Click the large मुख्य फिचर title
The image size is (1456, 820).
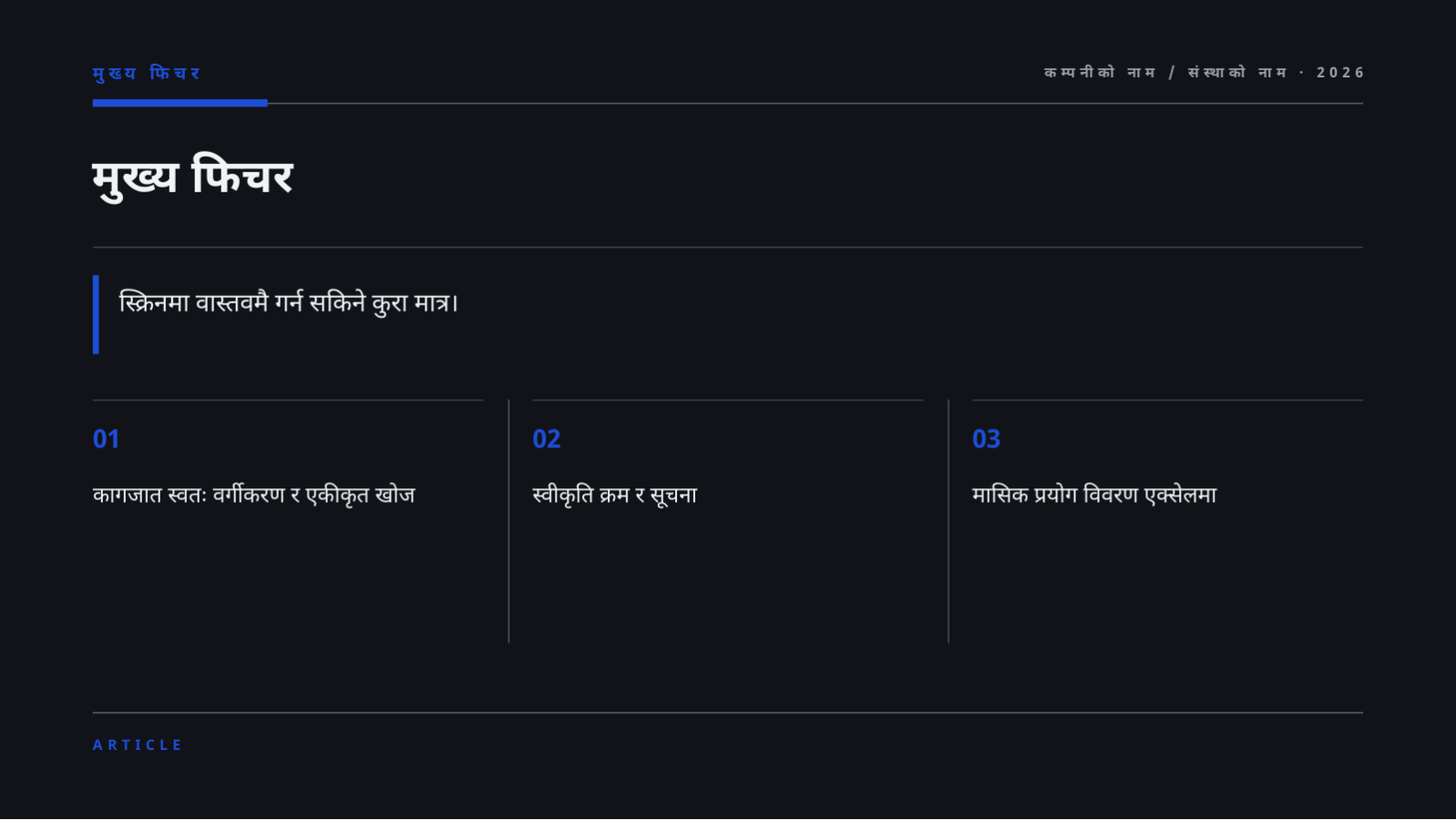click(x=192, y=177)
